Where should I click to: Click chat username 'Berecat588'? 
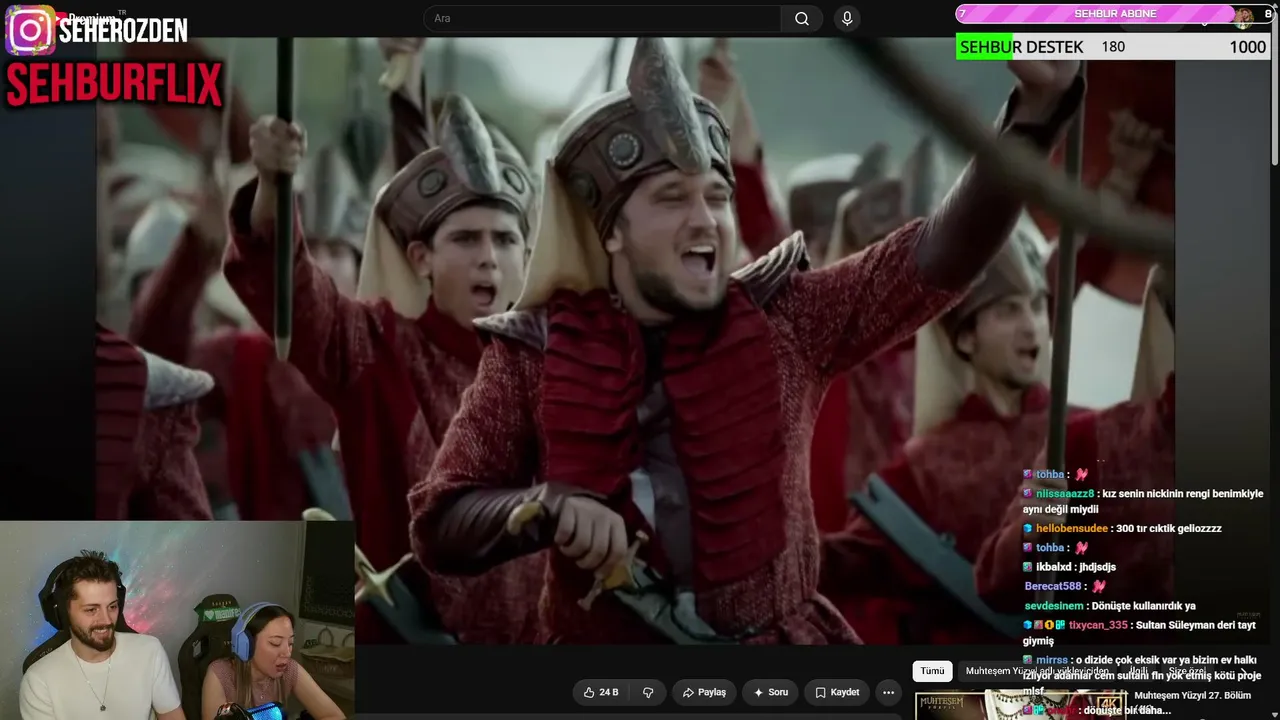(1053, 586)
